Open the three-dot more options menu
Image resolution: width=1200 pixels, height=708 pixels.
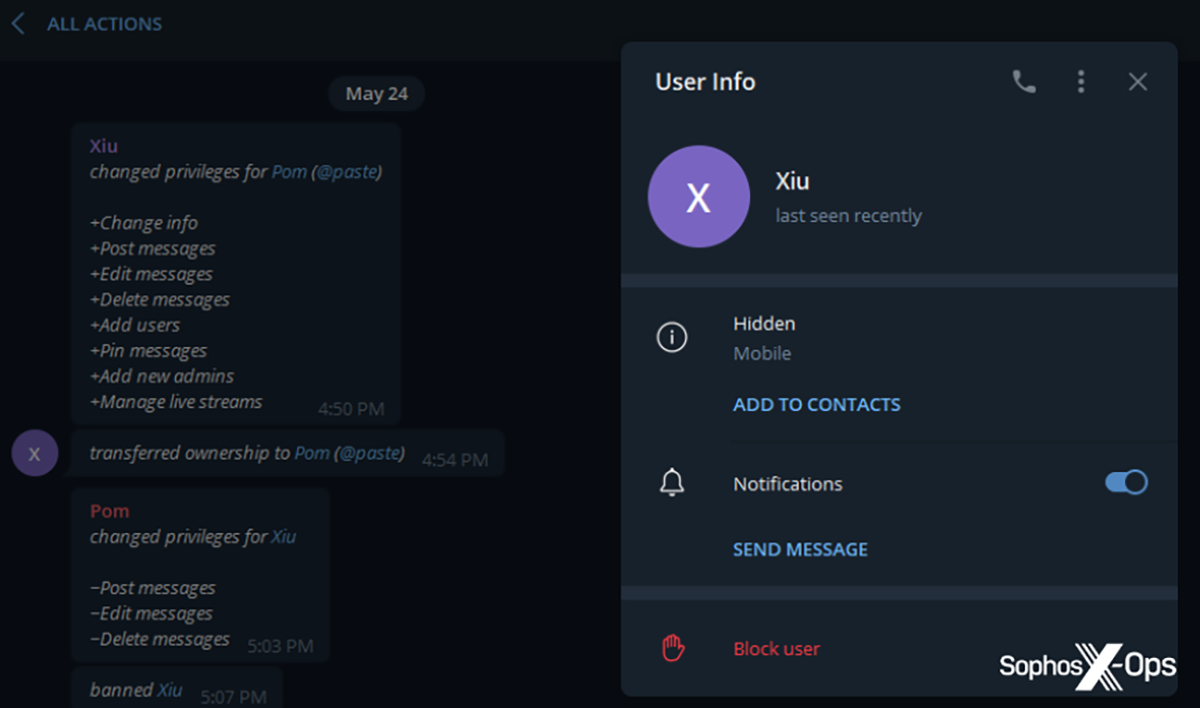tap(1080, 82)
